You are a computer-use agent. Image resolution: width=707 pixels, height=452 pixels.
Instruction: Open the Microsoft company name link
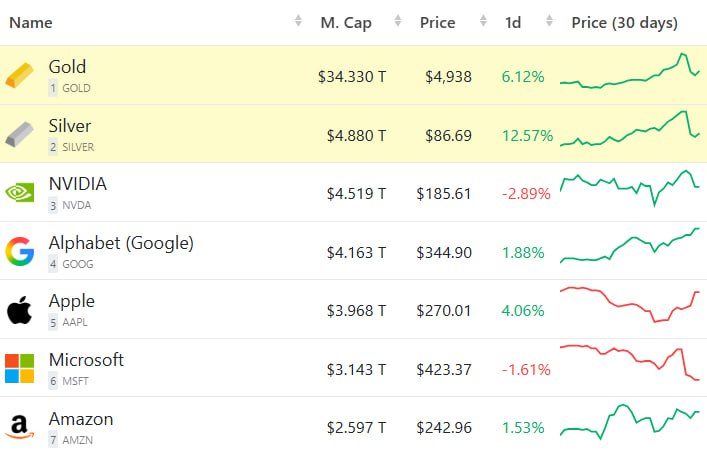86,360
